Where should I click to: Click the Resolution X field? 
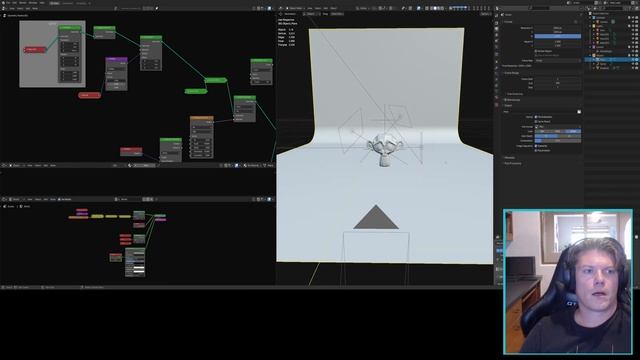(558, 28)
